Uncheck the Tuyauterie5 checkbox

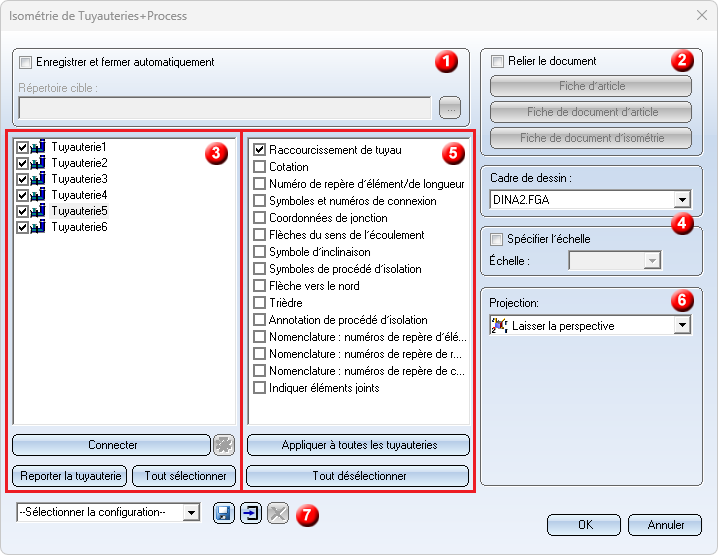pyautogui.click(x=22, y=211)
